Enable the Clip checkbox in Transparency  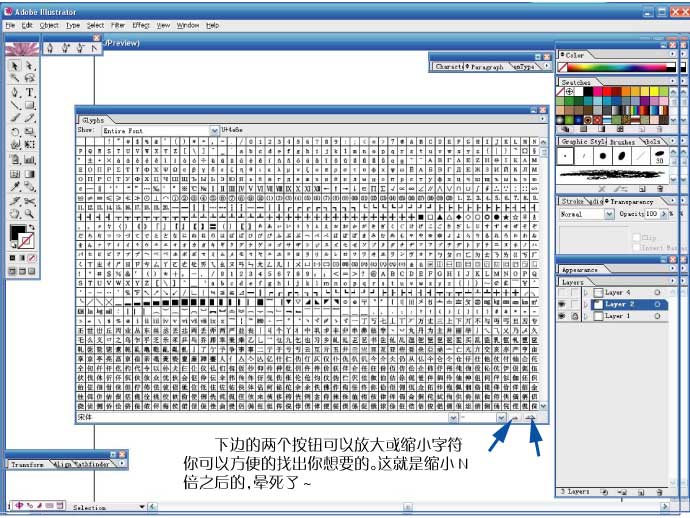click(636, 237)
